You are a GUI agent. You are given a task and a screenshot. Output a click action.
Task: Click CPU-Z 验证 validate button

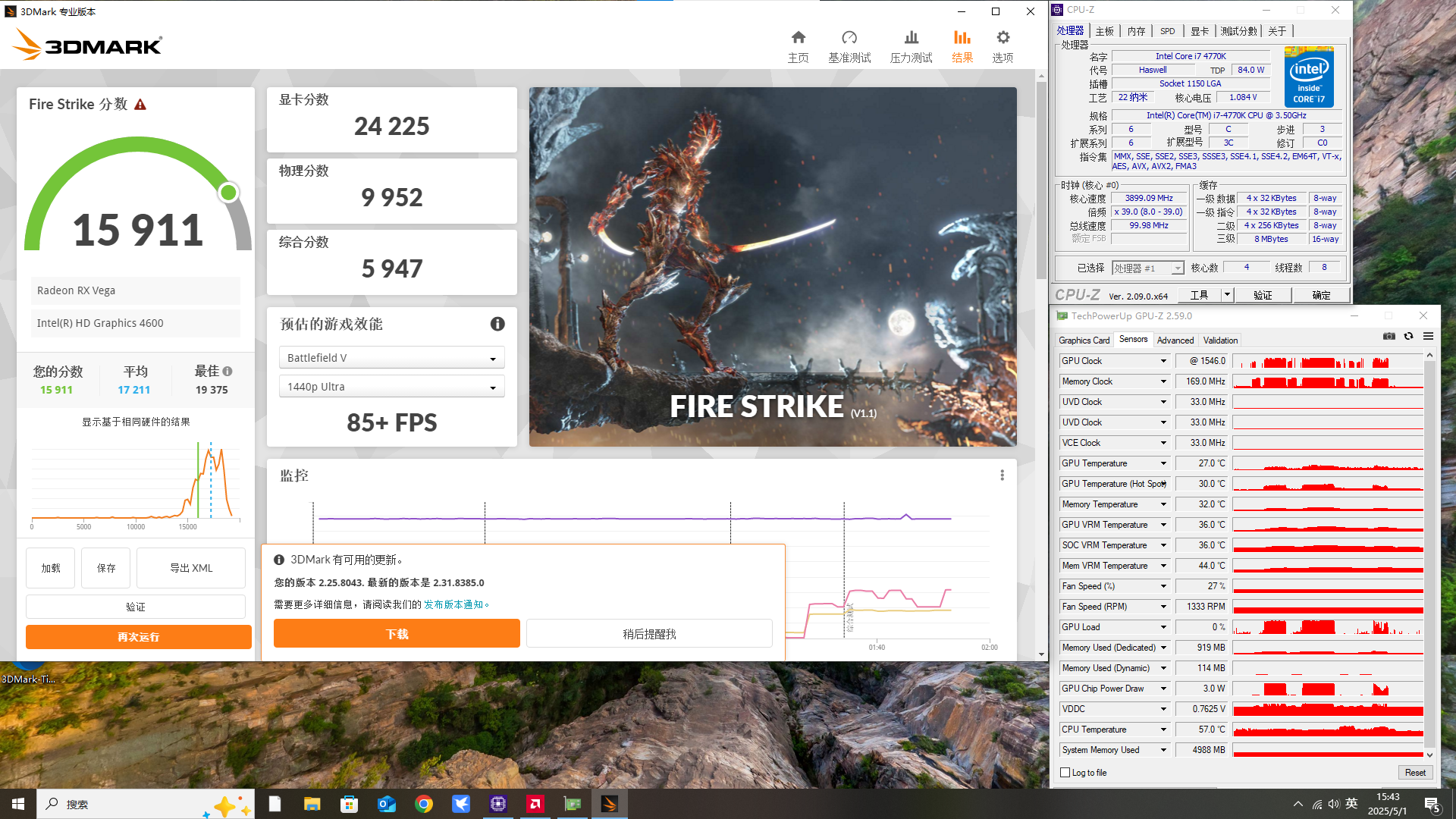tap(1263, 295)
